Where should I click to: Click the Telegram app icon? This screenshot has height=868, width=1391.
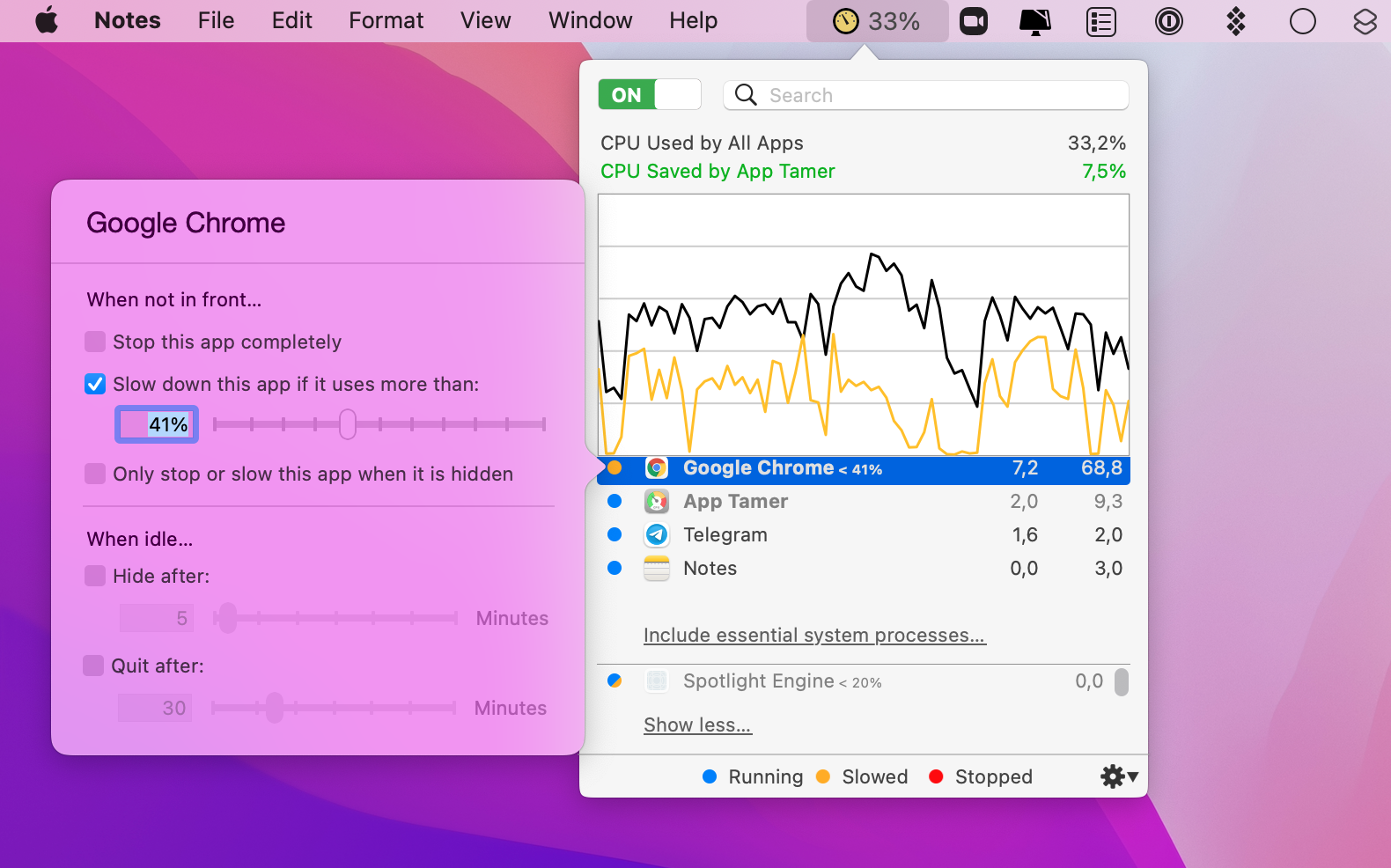pyautogui.click(x=657, y=535)
